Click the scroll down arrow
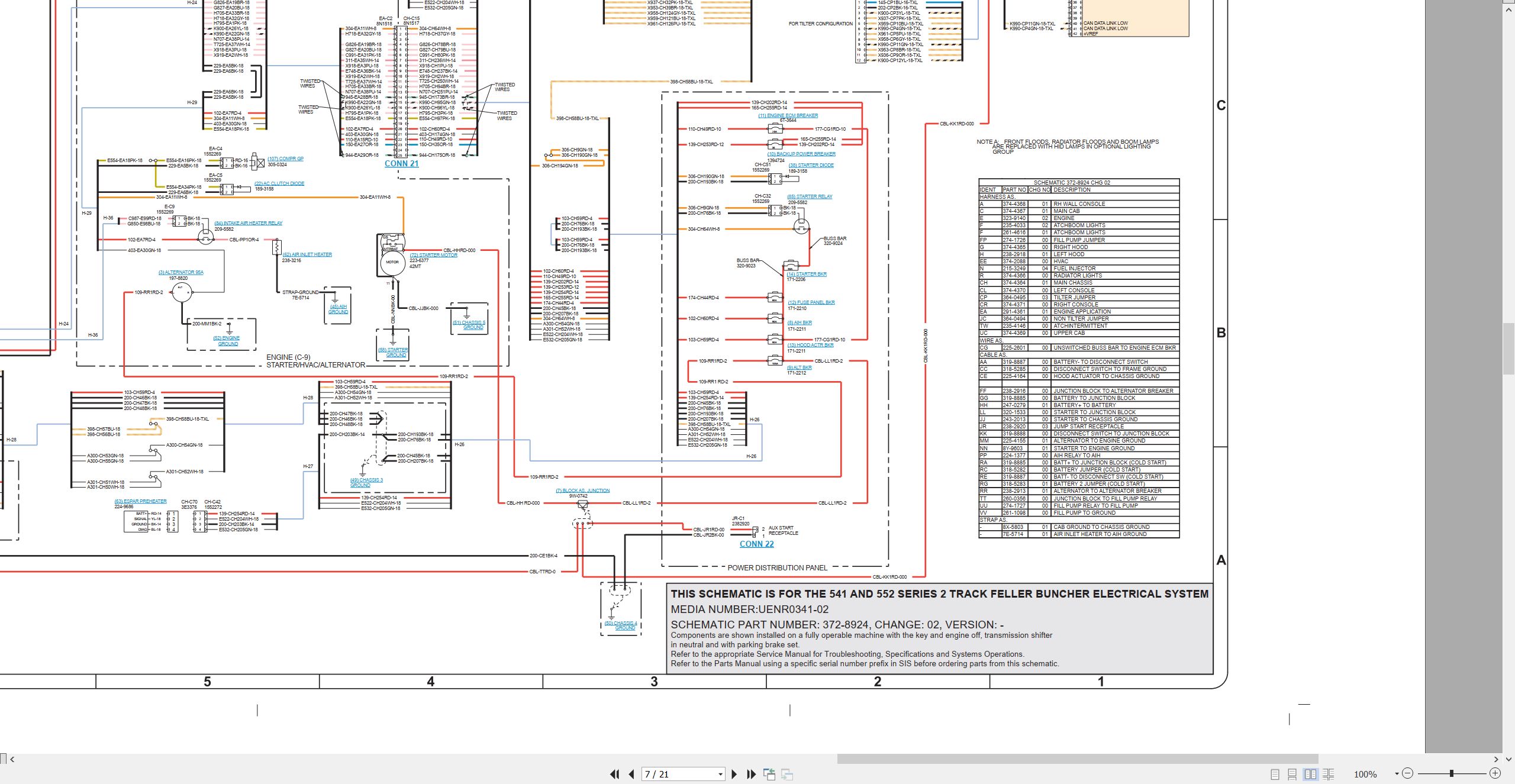 coord(1508,759)
